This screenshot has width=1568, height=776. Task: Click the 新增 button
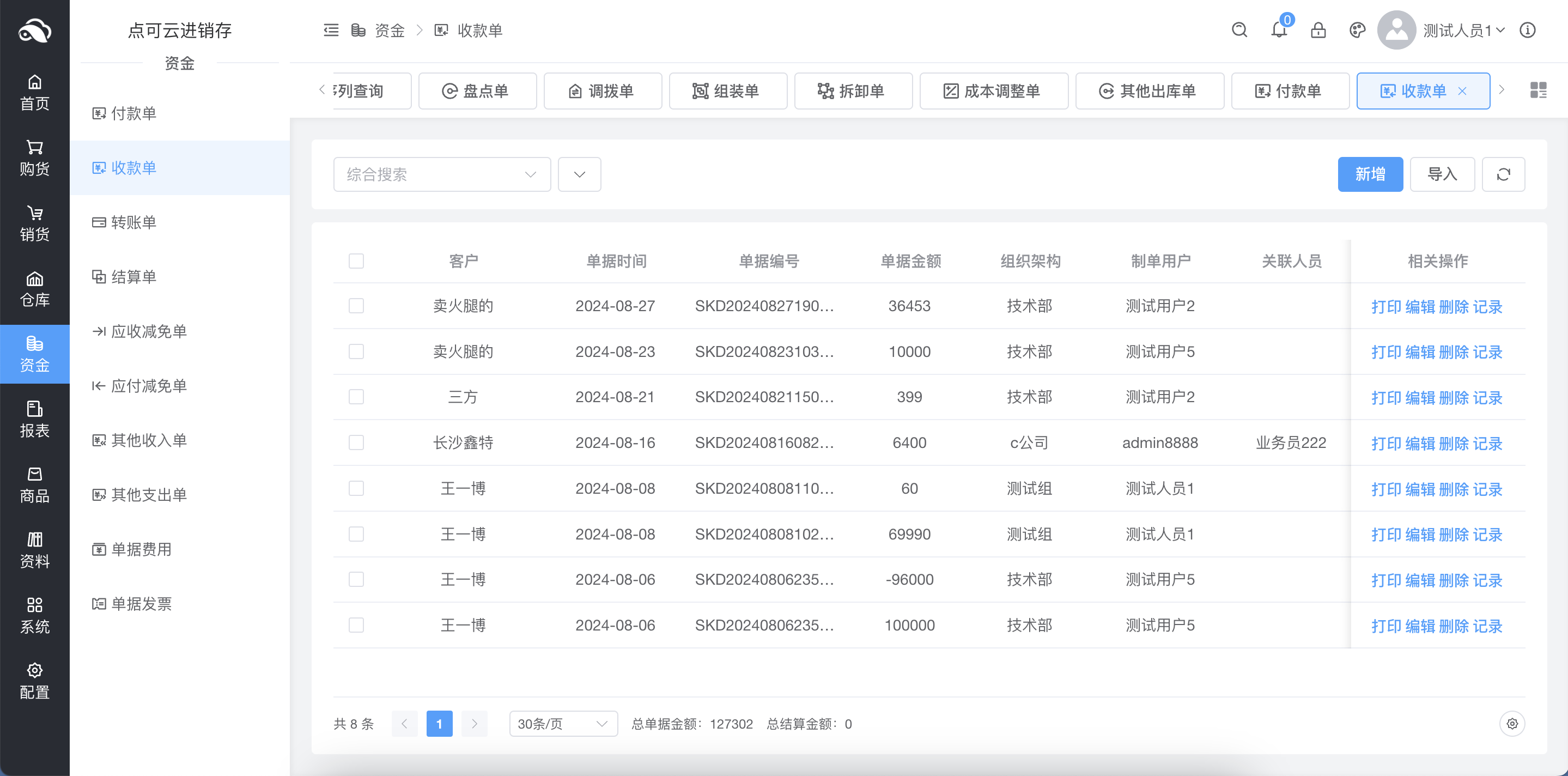[1370, 174]
